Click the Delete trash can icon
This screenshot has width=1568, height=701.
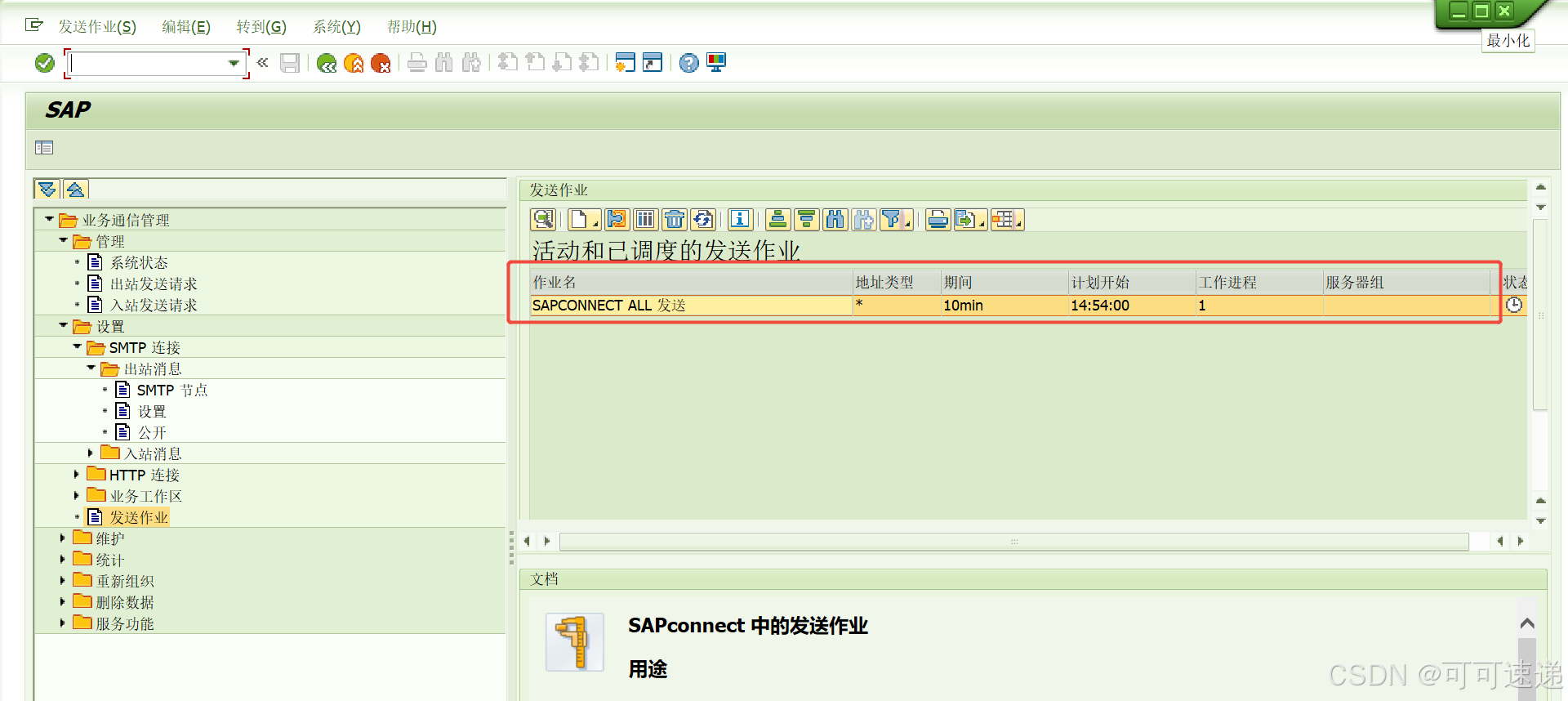tap(674, 219)
